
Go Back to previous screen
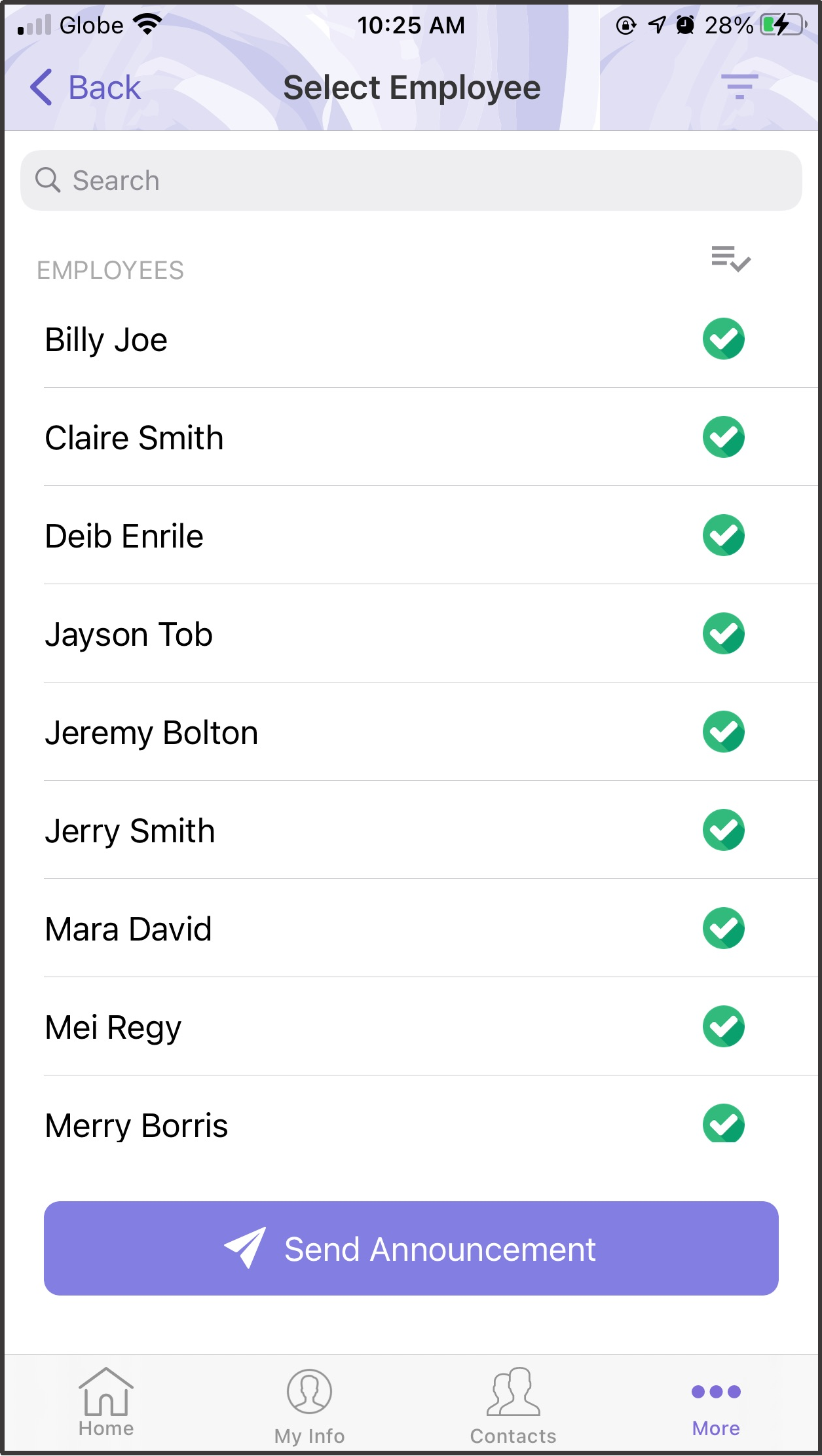click(86, 87)
